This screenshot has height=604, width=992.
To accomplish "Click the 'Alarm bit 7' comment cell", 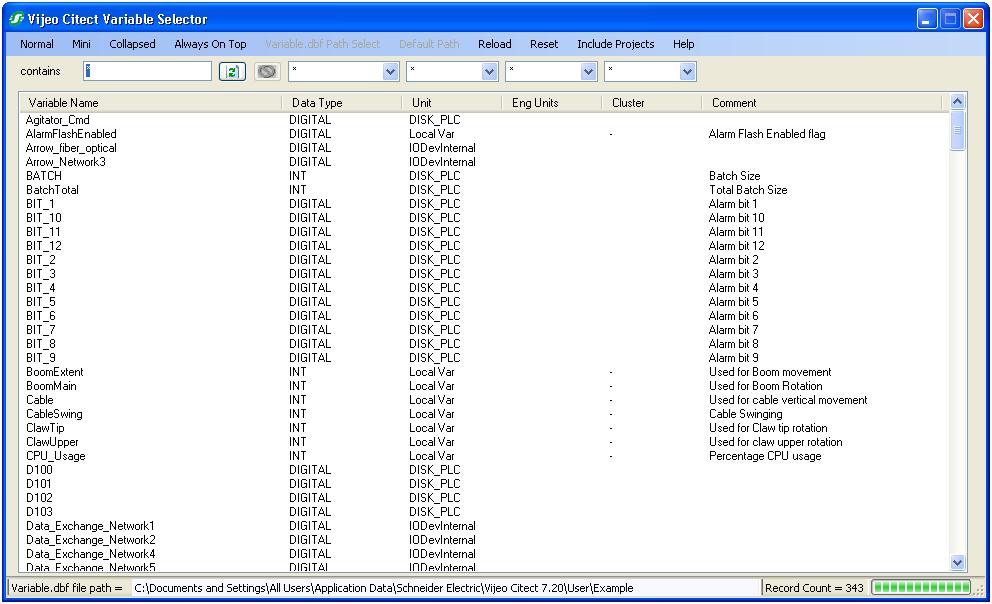I will (733, 330).
